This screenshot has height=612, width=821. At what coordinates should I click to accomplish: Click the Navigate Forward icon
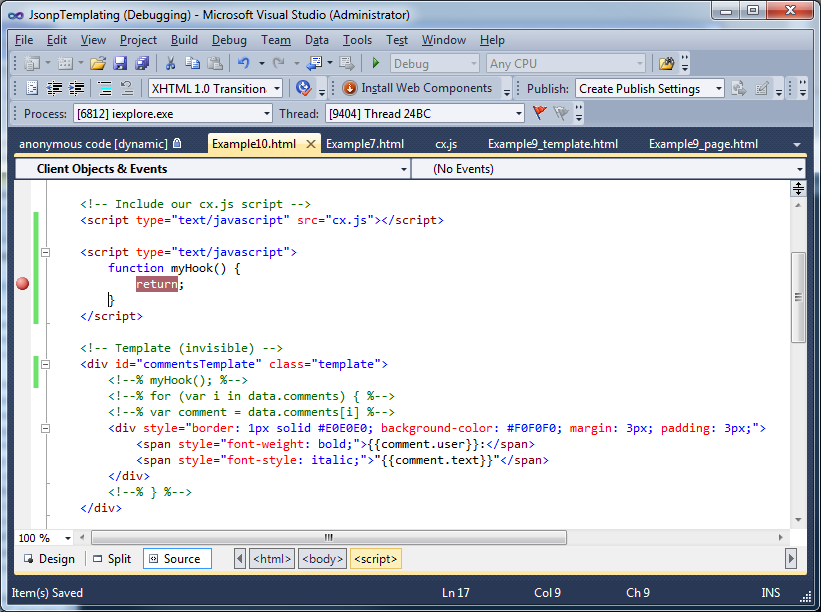(x=346, y=63)
